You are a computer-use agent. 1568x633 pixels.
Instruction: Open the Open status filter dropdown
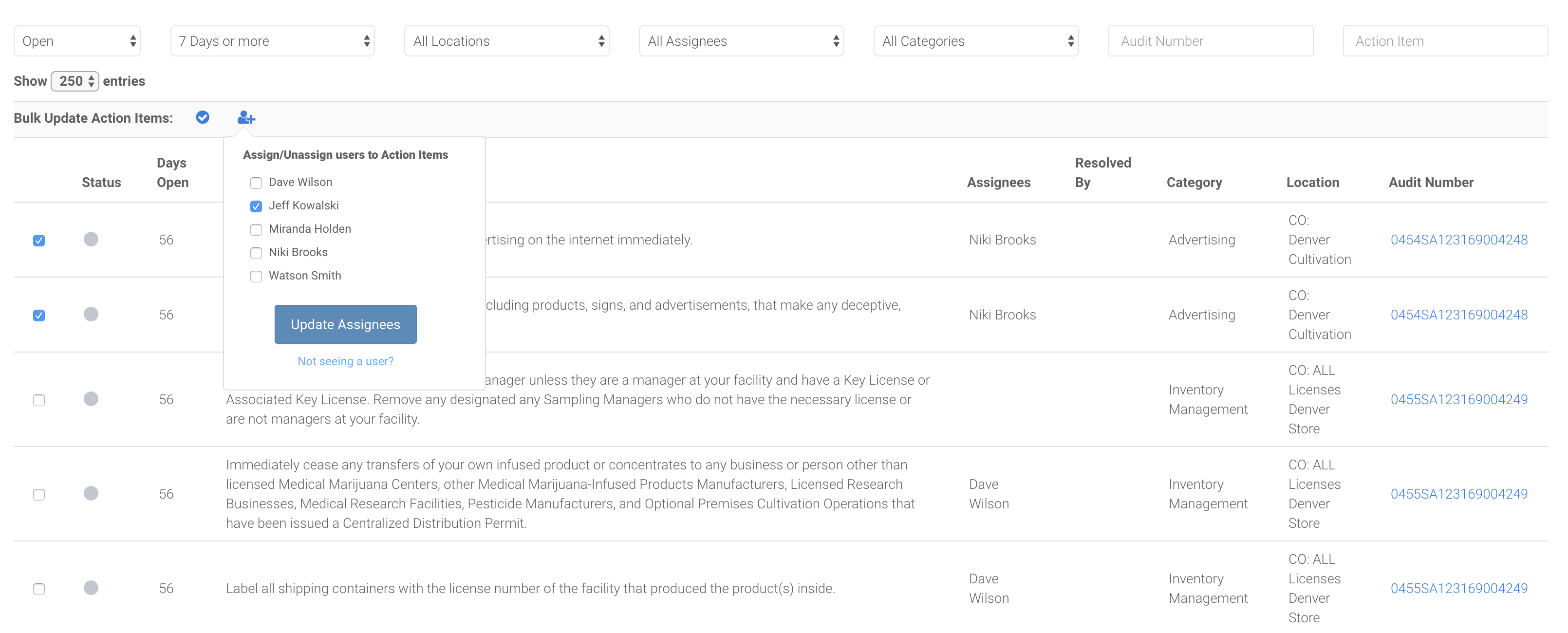pyautogui.click(x=77, y=41)
